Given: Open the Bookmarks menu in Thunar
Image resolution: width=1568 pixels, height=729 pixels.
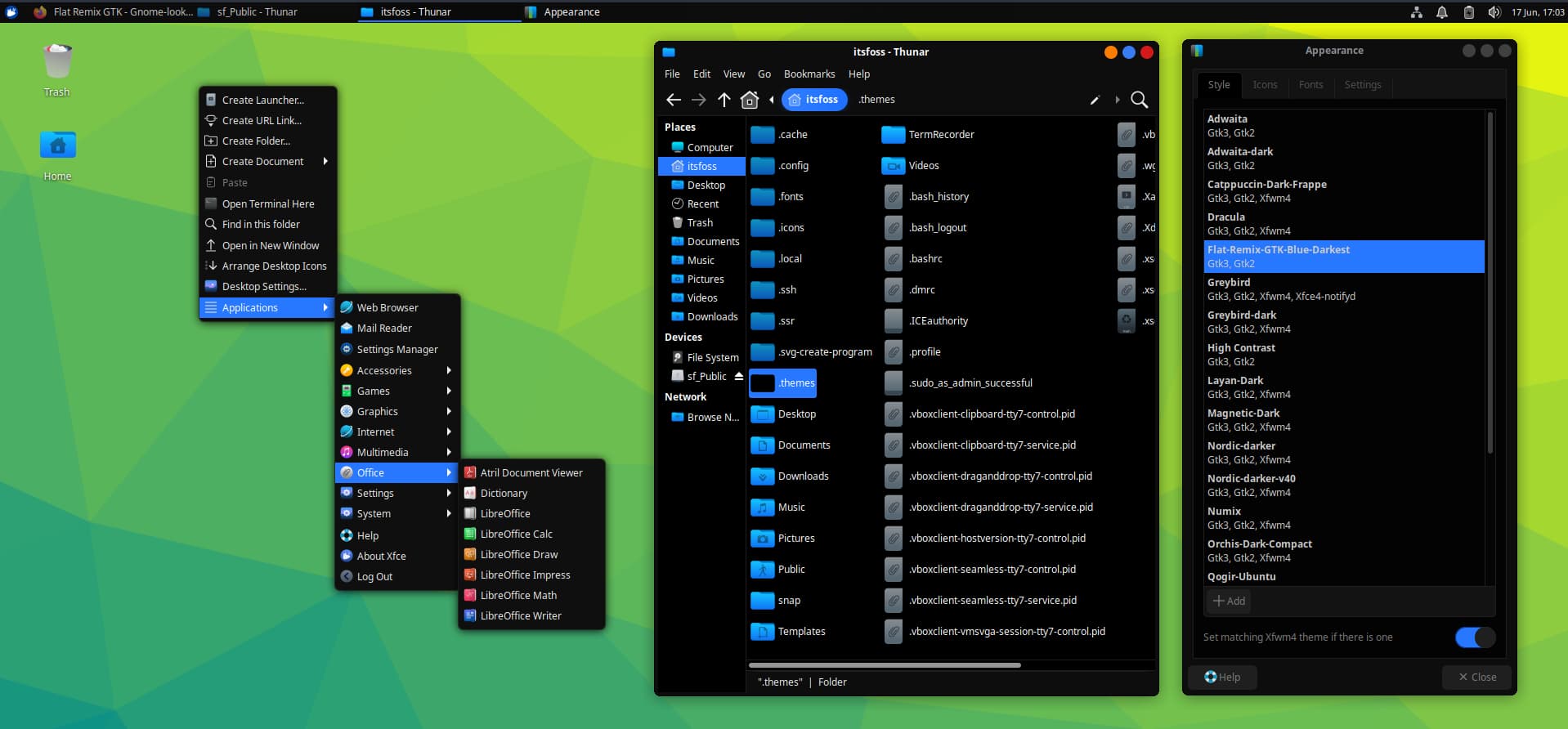Looking at the screenshot, I should [x=809, y=74].
